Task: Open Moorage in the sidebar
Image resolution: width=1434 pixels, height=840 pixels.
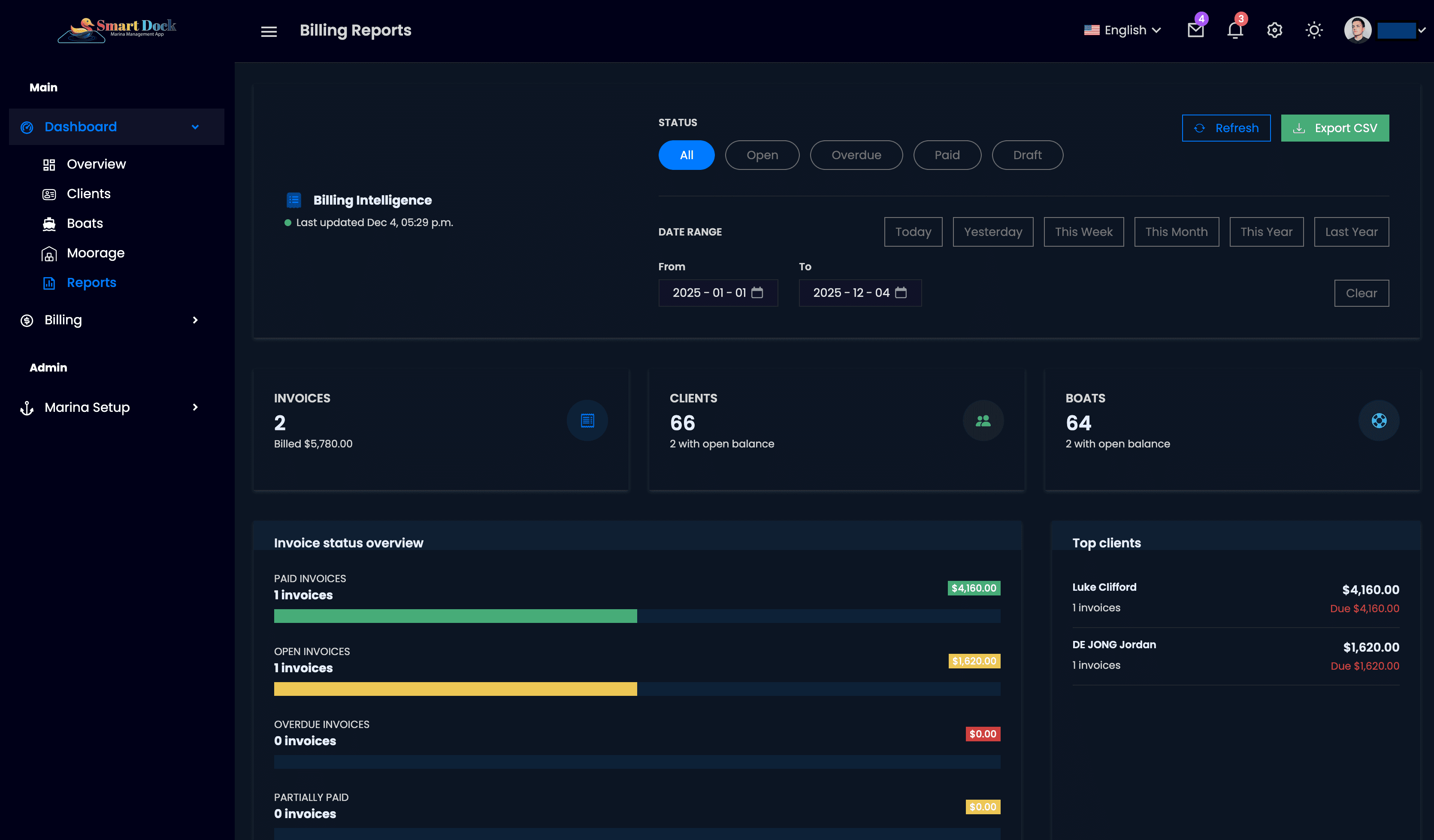Action: [x=96, y=253]
